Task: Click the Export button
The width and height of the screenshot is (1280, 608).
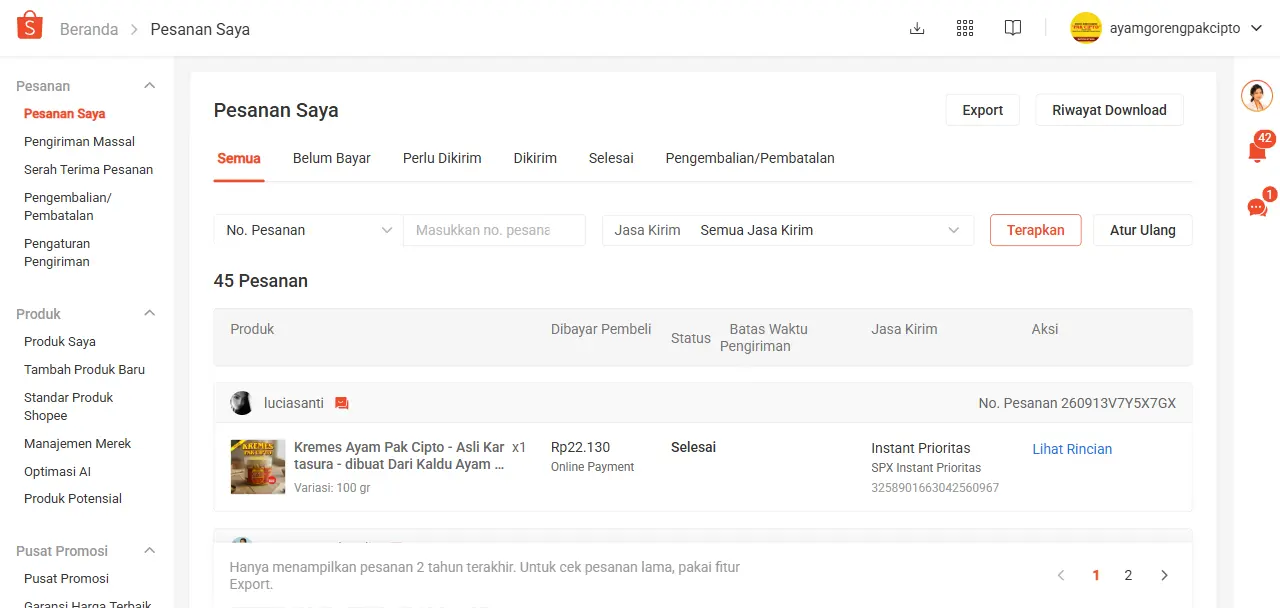Action: 983,110
